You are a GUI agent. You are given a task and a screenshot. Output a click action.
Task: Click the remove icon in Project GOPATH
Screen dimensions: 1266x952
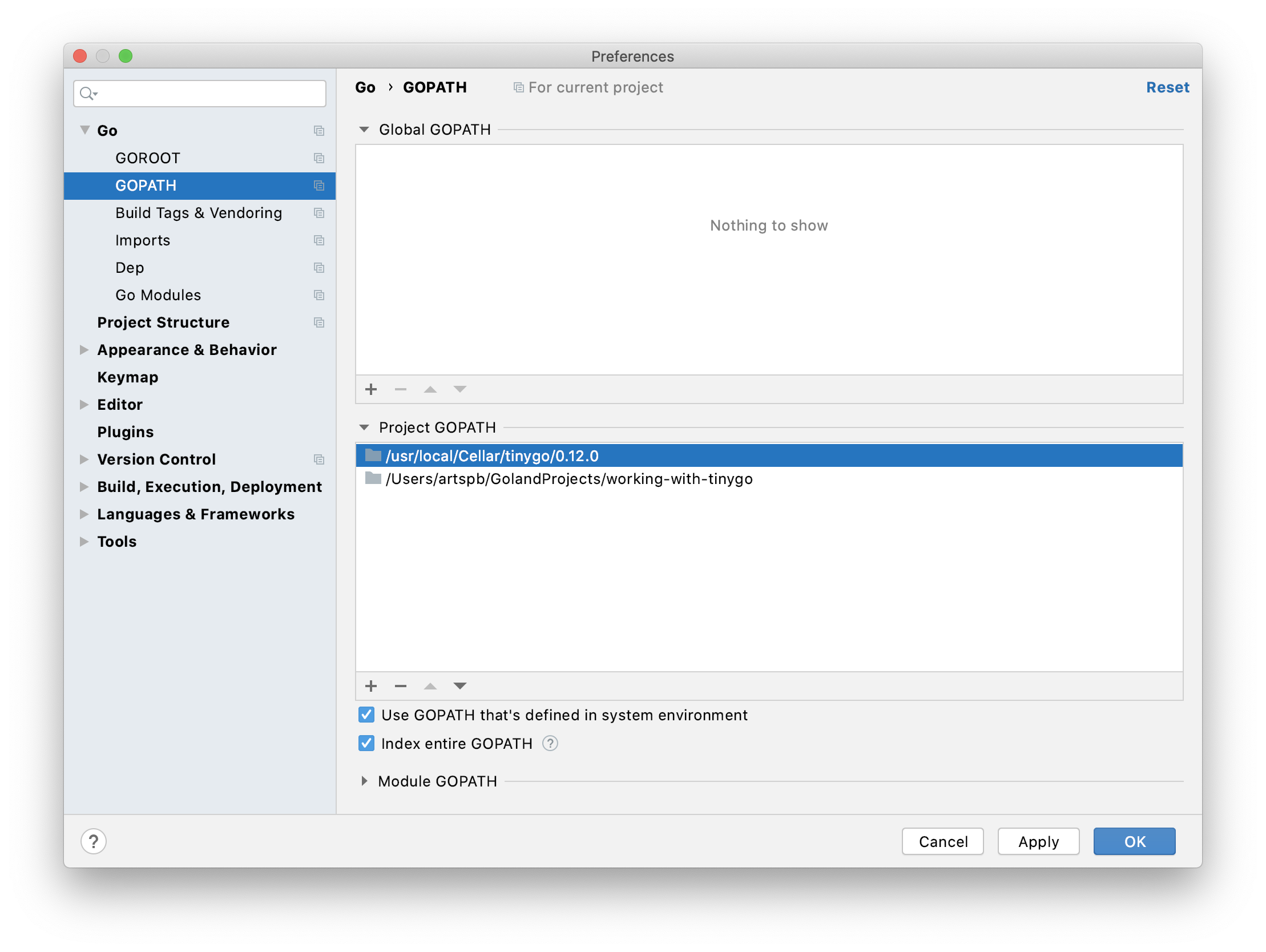[400, 685]
